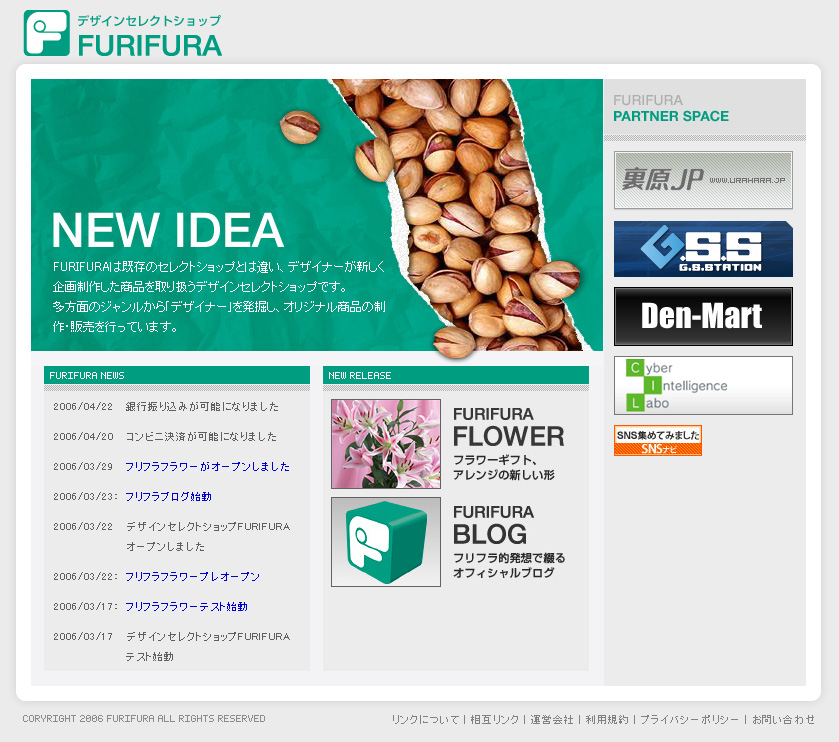Click the FURIFURA NEWS section header
839x742 pixels.
pyautogui.click(x=177, y=376)
